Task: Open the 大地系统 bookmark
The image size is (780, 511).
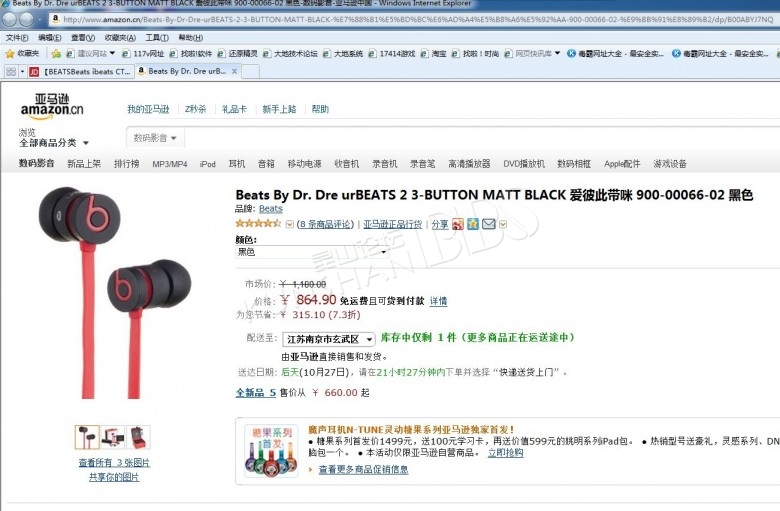Action: pos(343,53)
